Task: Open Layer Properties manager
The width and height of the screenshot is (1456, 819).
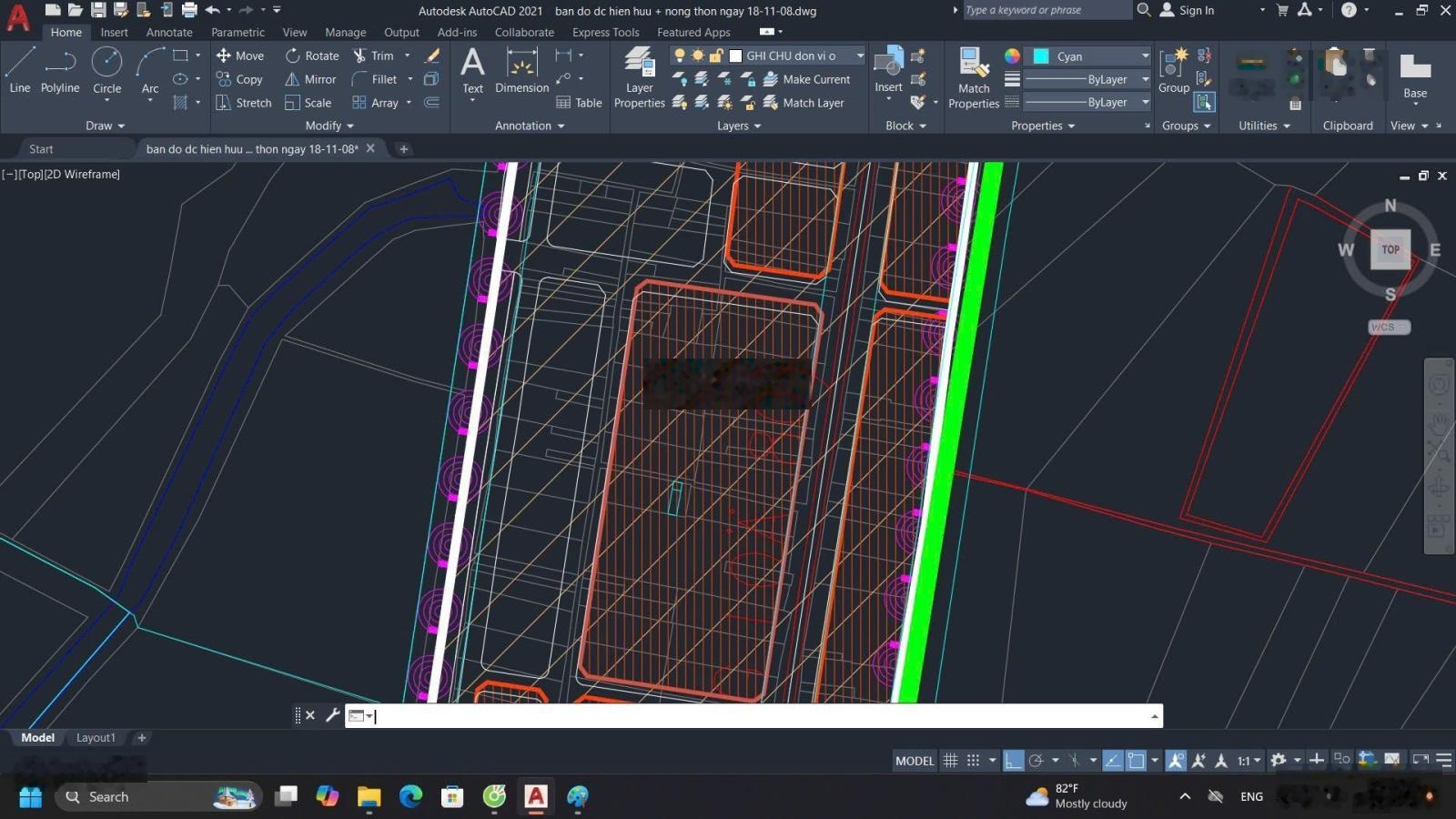Action: click(639, 79)
